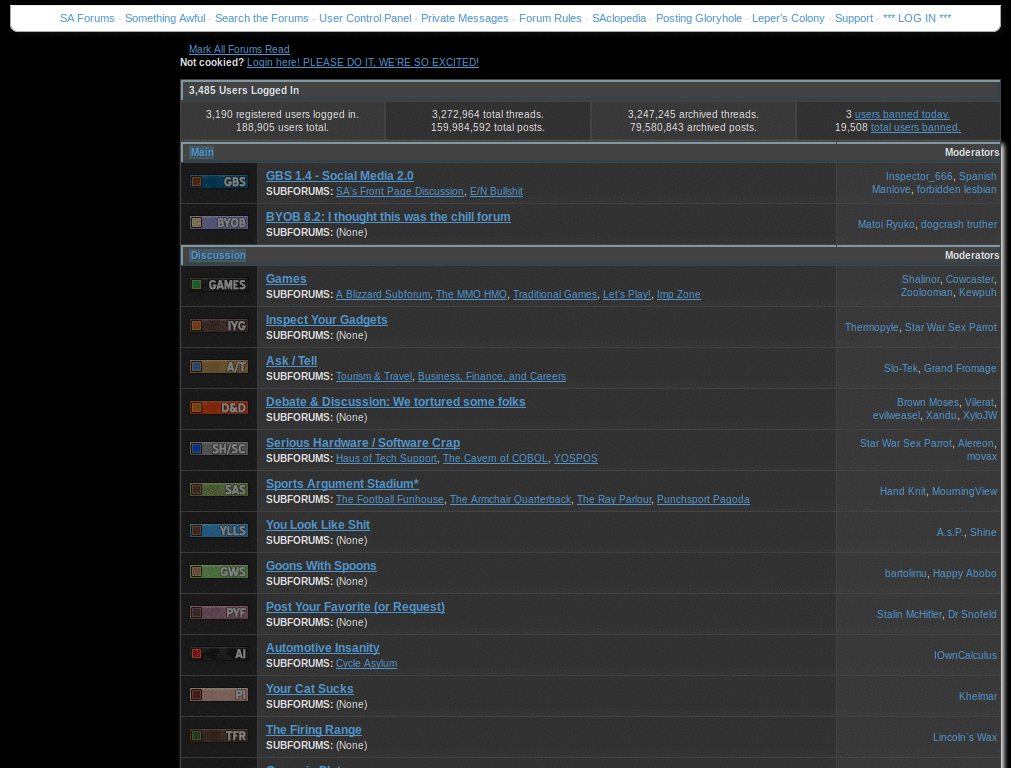Open User Control Panel
1024x768 pixels.
click(365, 18)
